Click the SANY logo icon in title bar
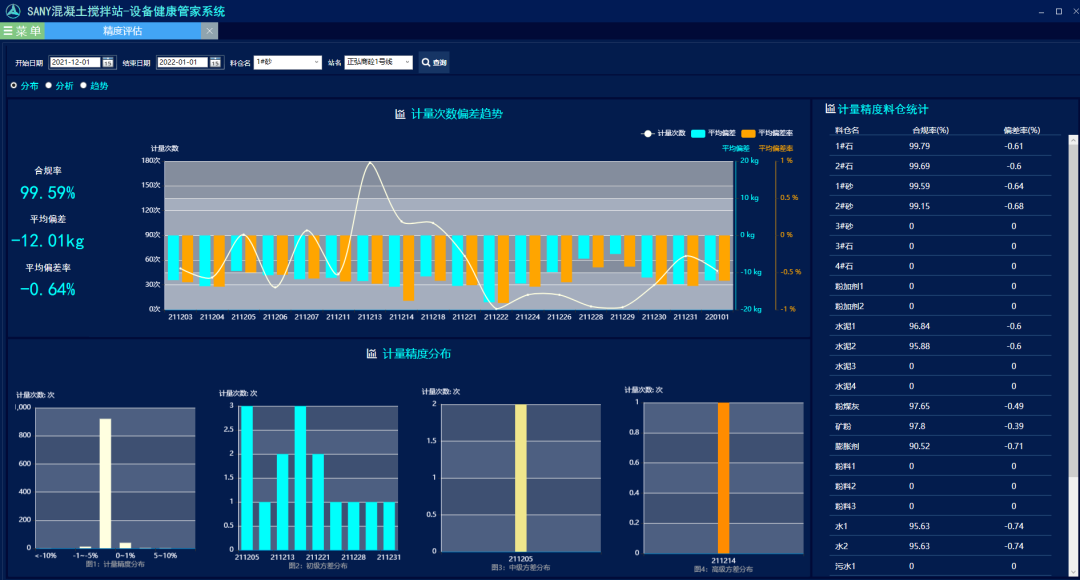 click(12, 11)
